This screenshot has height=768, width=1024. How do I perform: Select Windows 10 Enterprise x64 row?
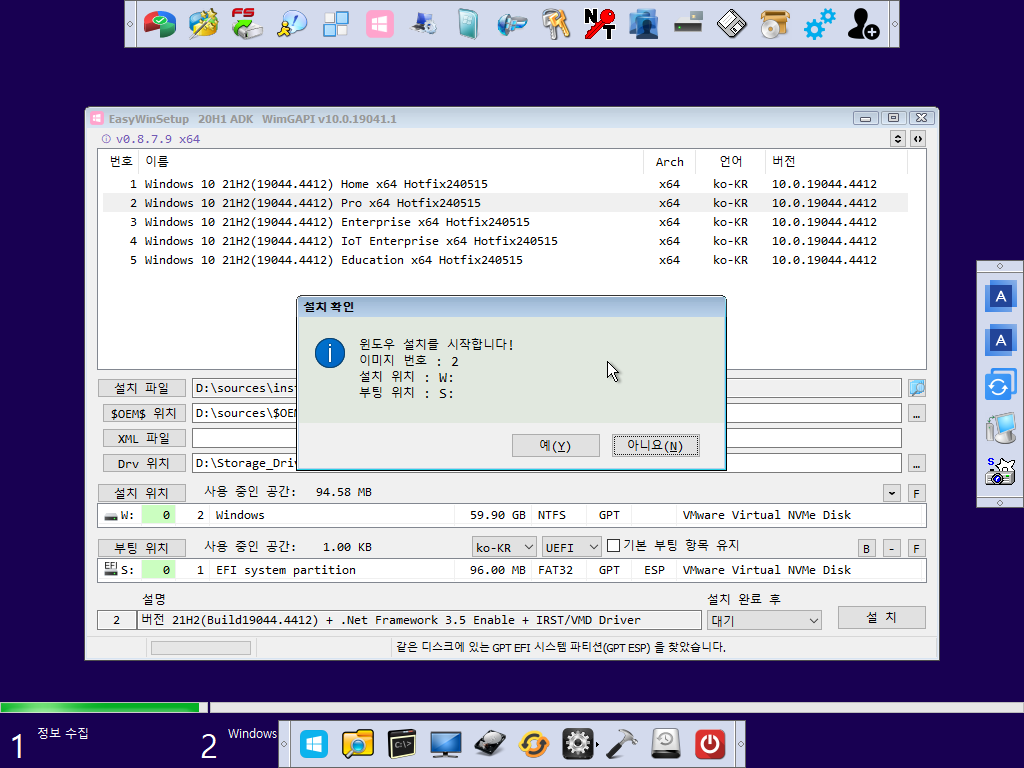pos(505,222)
